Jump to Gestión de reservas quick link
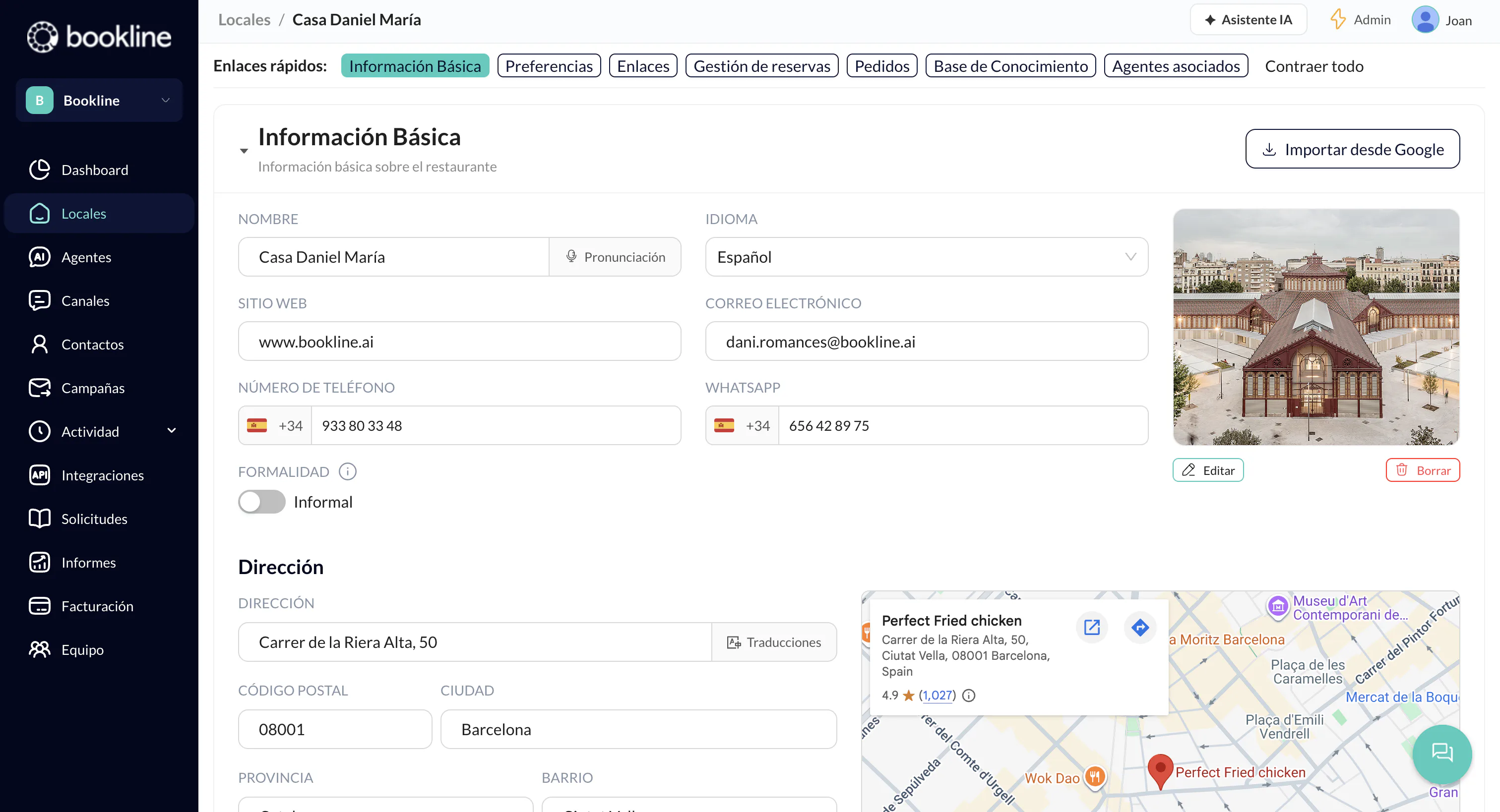This screenshot has height=812, width=1500. click(x=761, y=66)
